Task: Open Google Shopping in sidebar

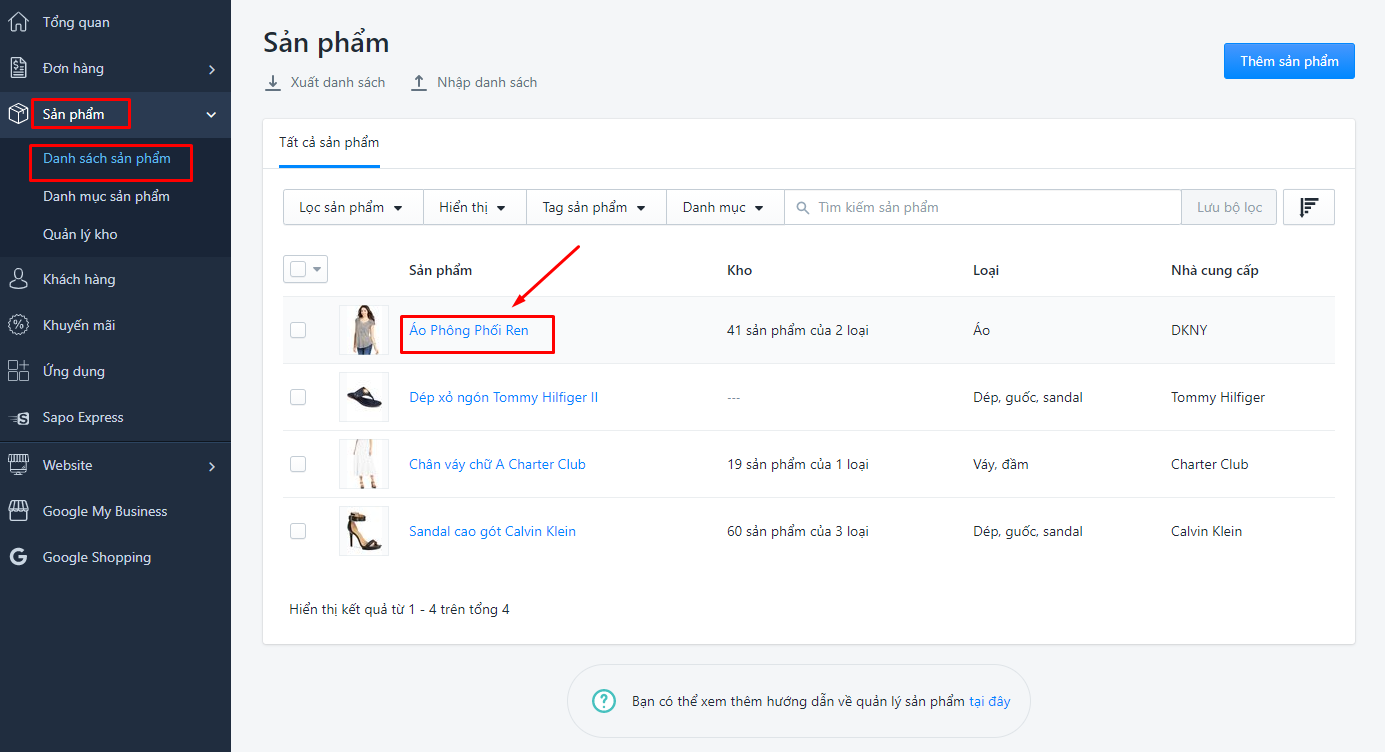Action: (97, 557)
